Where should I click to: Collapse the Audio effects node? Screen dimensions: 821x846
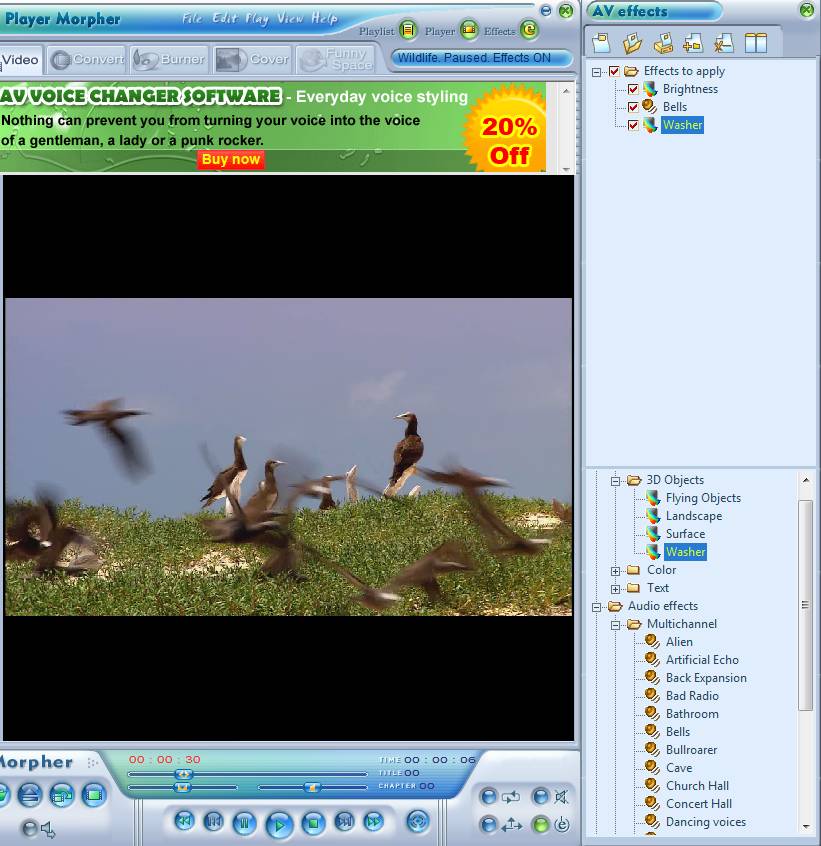tap(597, 607)
